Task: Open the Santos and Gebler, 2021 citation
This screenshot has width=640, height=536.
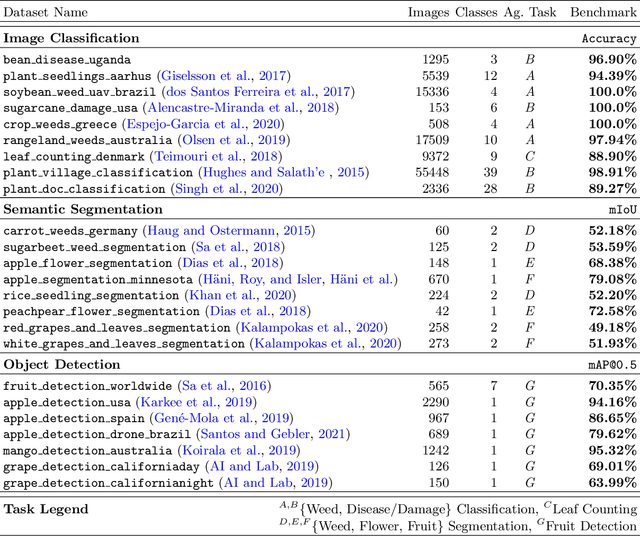Action: pyautogui.click(x=273, y=434)
